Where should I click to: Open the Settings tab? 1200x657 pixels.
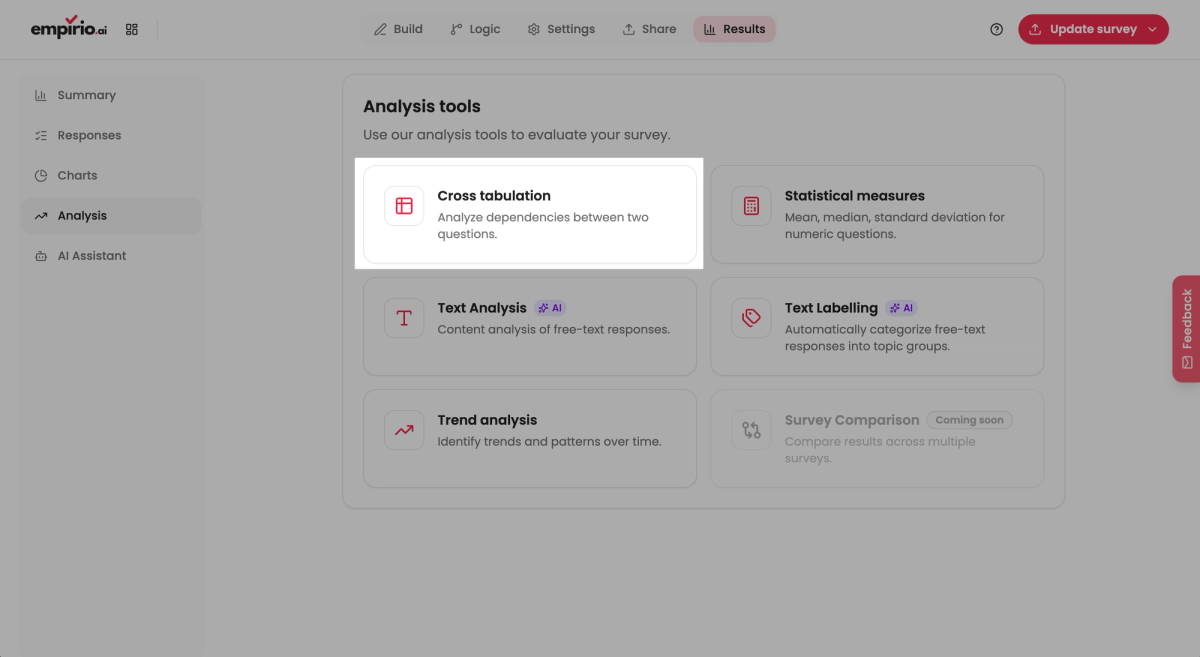point(561,29)
